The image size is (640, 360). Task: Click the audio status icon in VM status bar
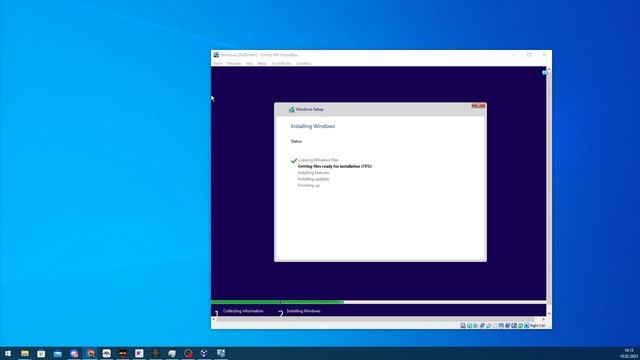click(x=476, y=326)
